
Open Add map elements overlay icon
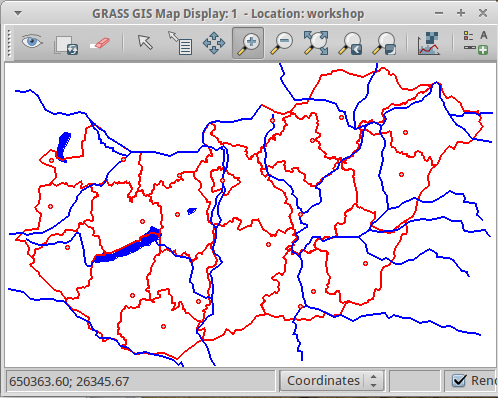point(476,43)
